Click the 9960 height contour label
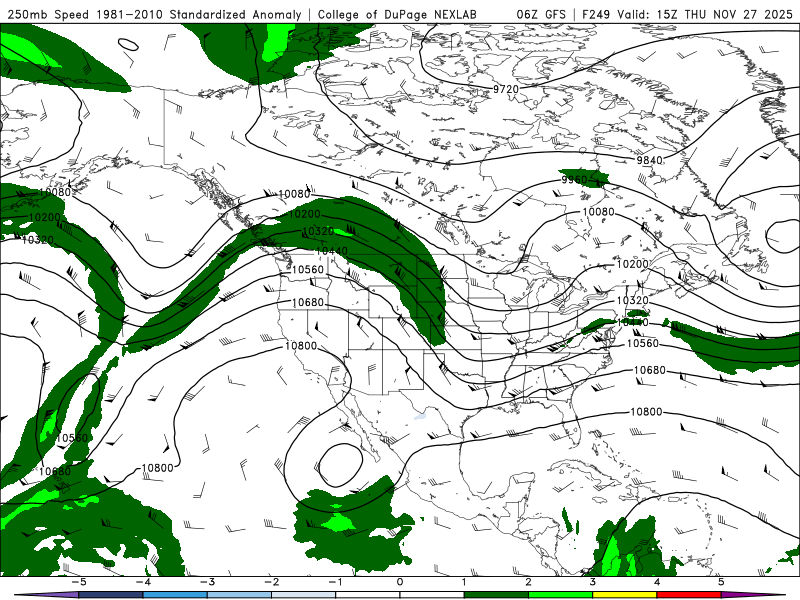The width and height of the screenshot is (800, 600). point(574,180)
